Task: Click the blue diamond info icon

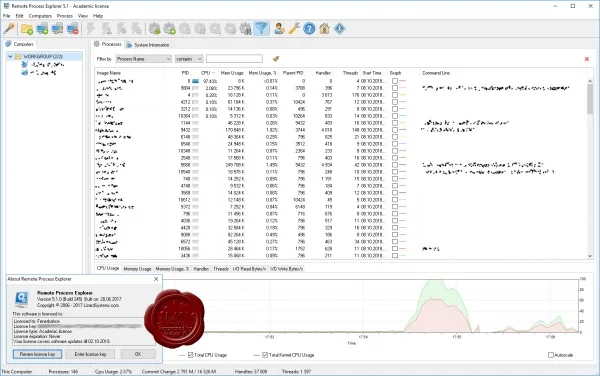Action: [340, 29]
